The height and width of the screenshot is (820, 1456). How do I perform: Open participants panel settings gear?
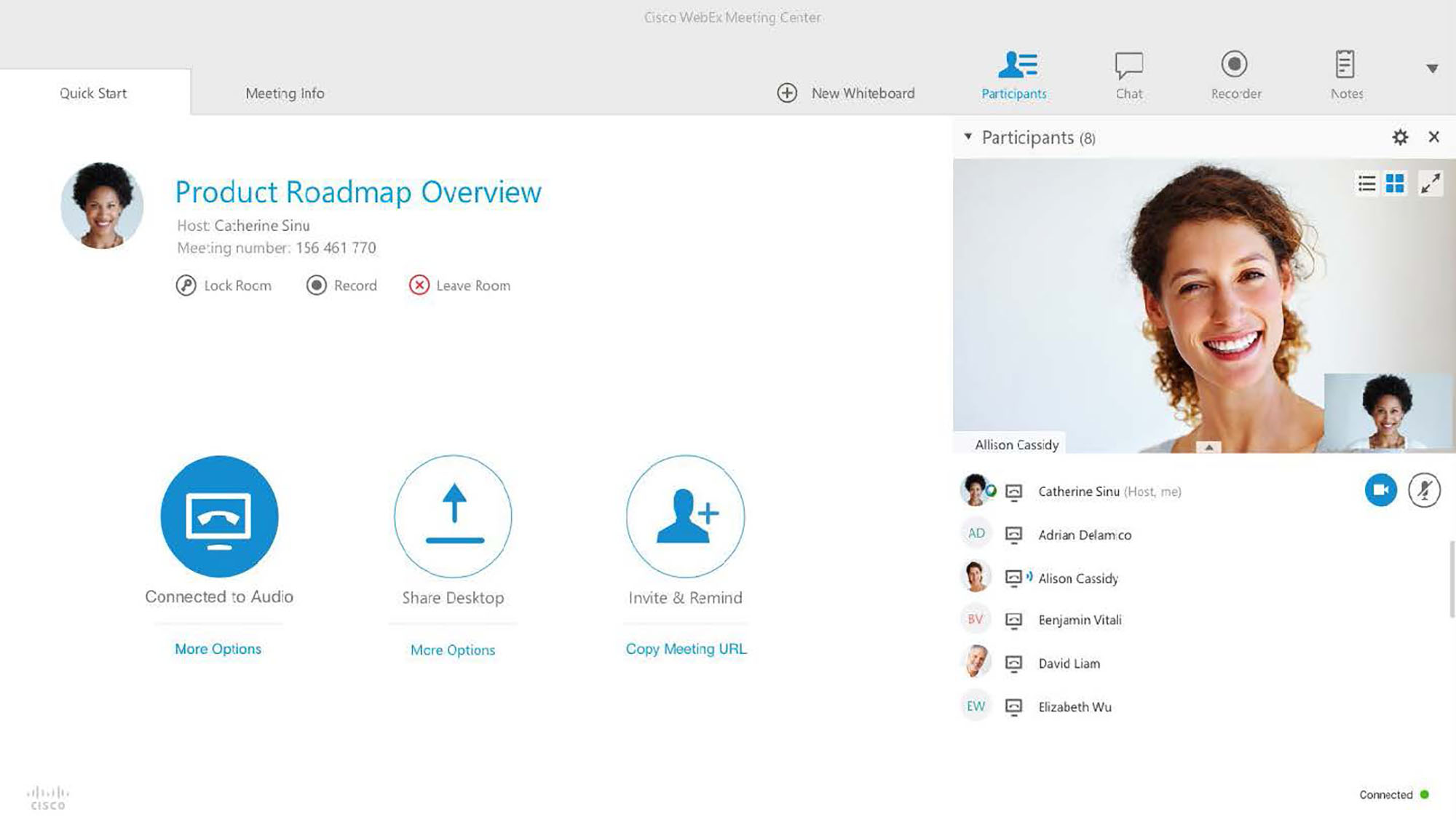(1400, 137)
